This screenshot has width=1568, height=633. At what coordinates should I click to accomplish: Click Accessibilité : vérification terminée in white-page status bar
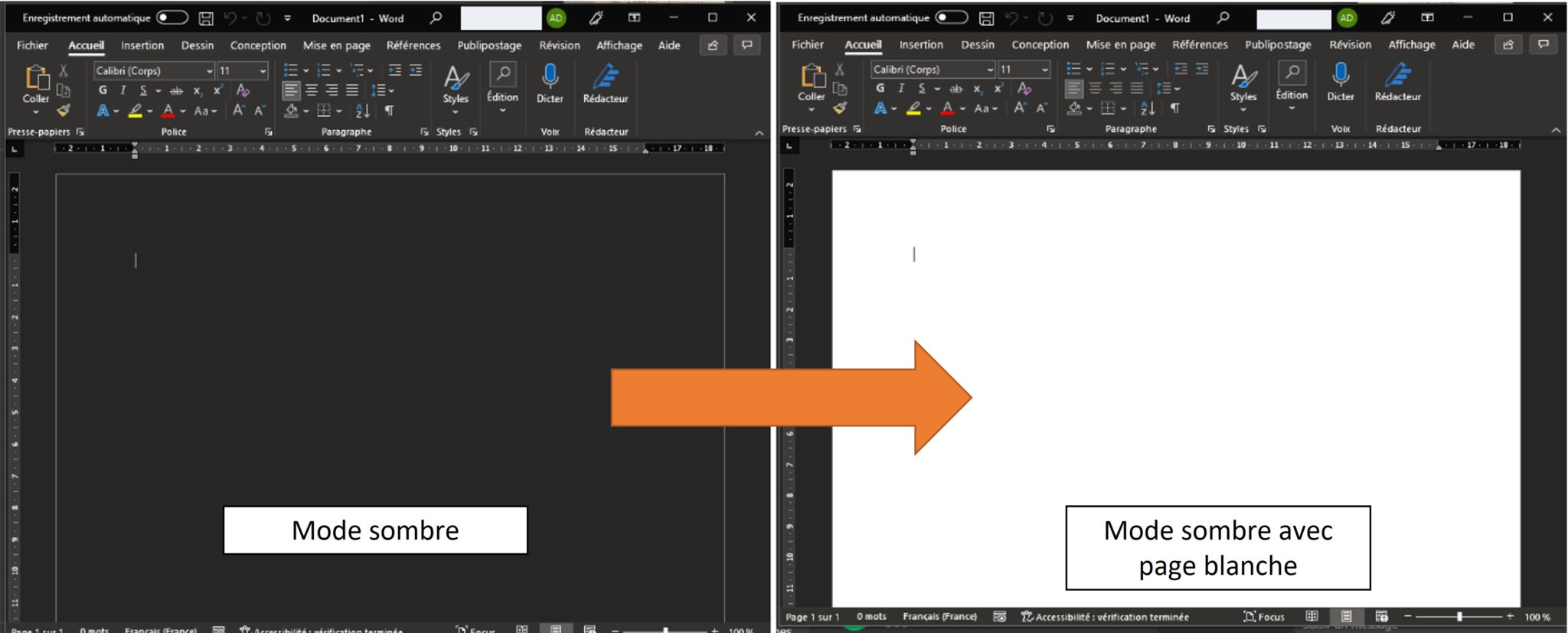coord(1105,616)
